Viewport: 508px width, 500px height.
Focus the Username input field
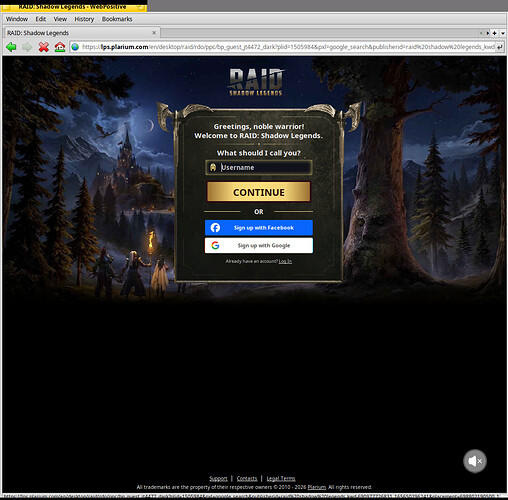[259, 167]
